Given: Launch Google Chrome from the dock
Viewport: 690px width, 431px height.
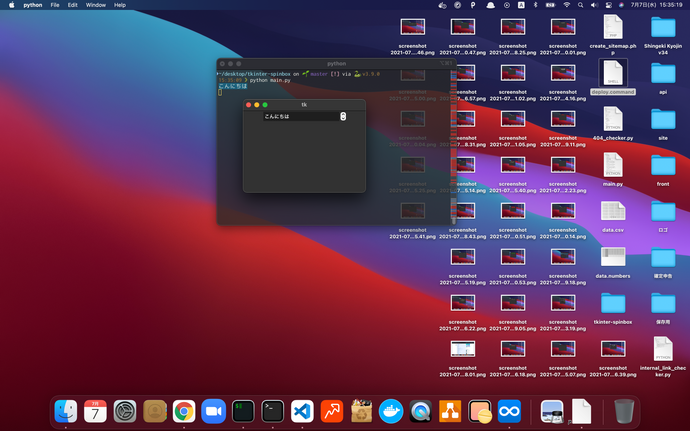Looking at the screenshot, I should (x=183, y=411).
